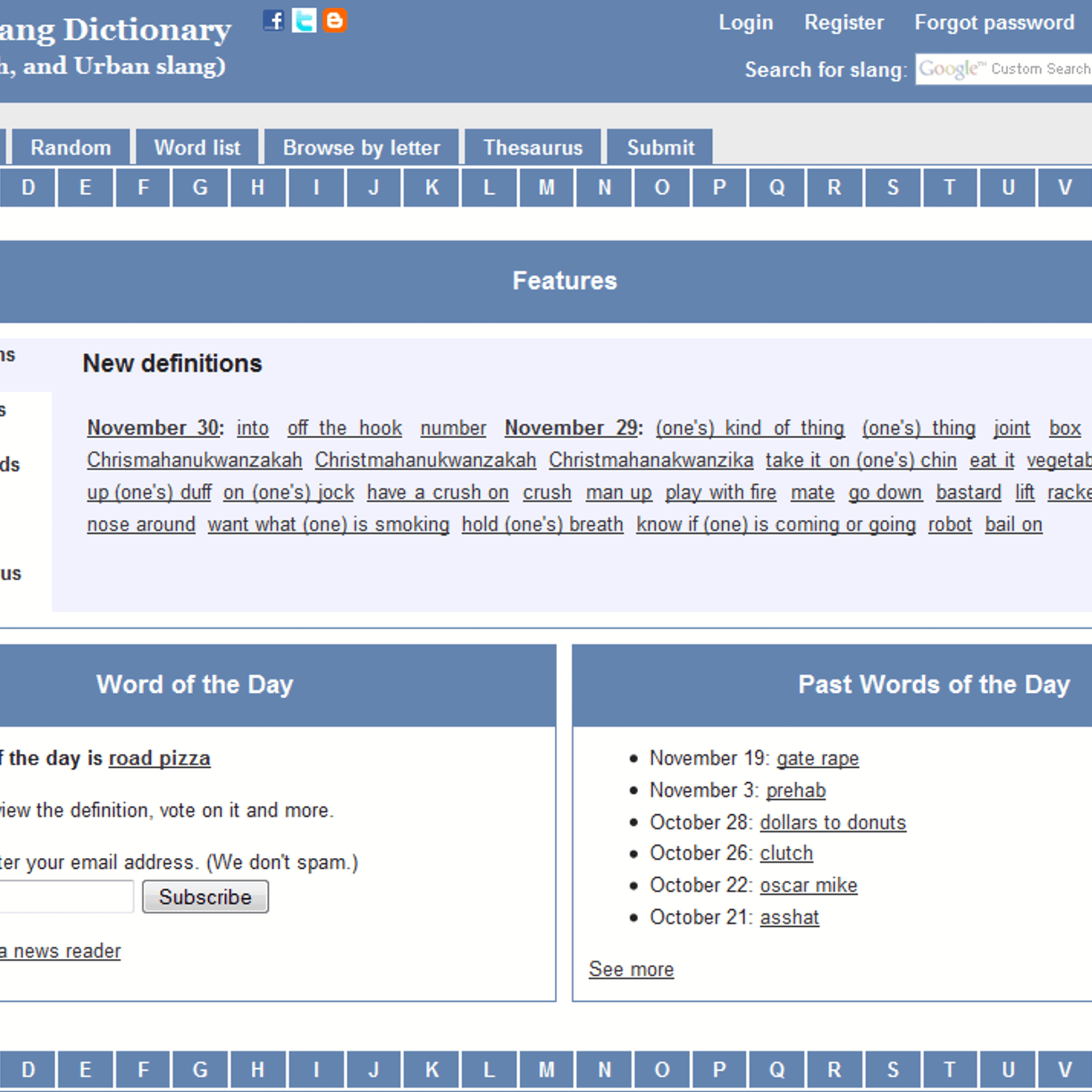Image resolution: width=1092 pixels, height=1092 pixels.
Task: Open the news reader link
Action: point(60,951)
